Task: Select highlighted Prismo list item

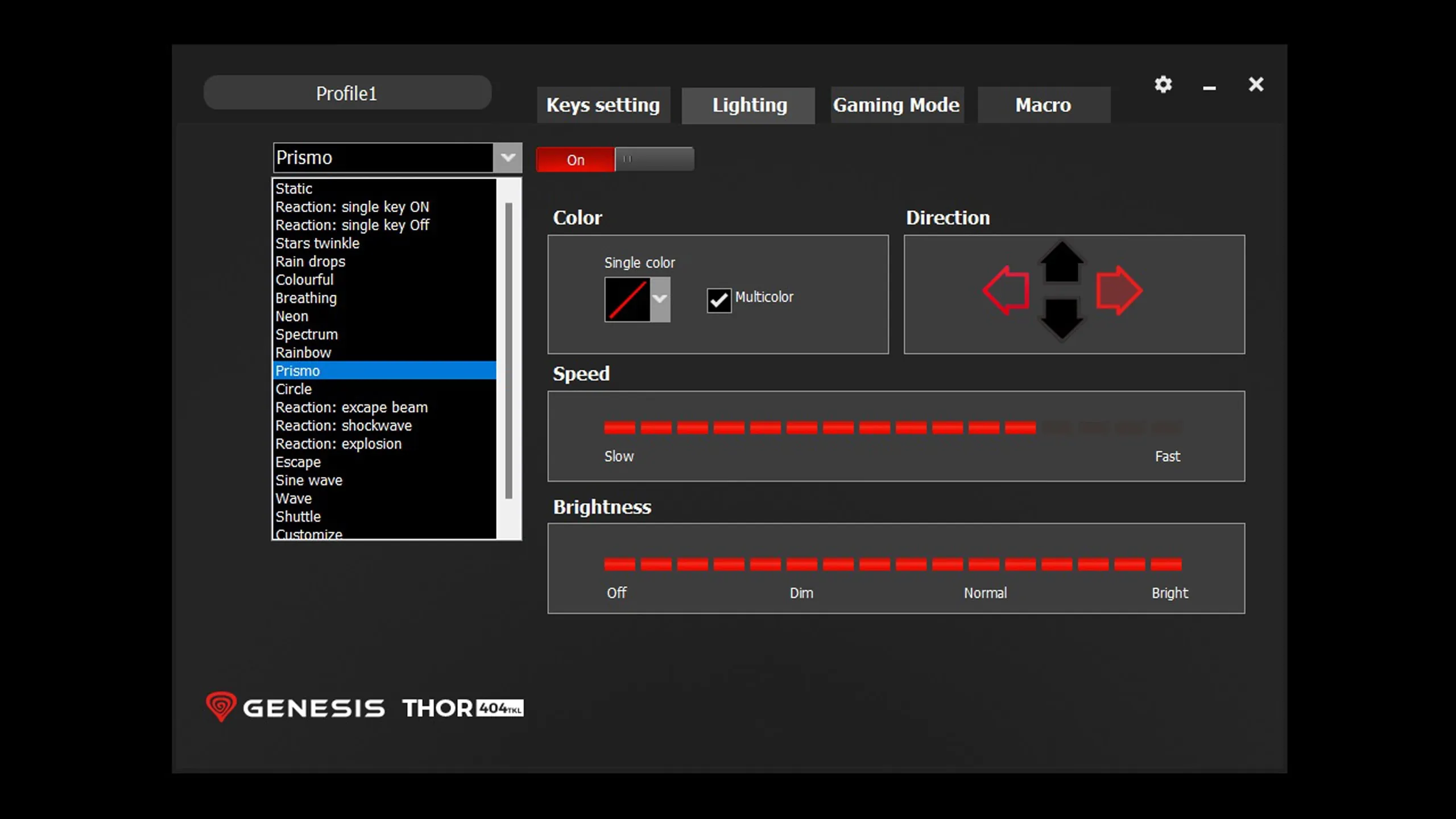Action: pos(384,370)
